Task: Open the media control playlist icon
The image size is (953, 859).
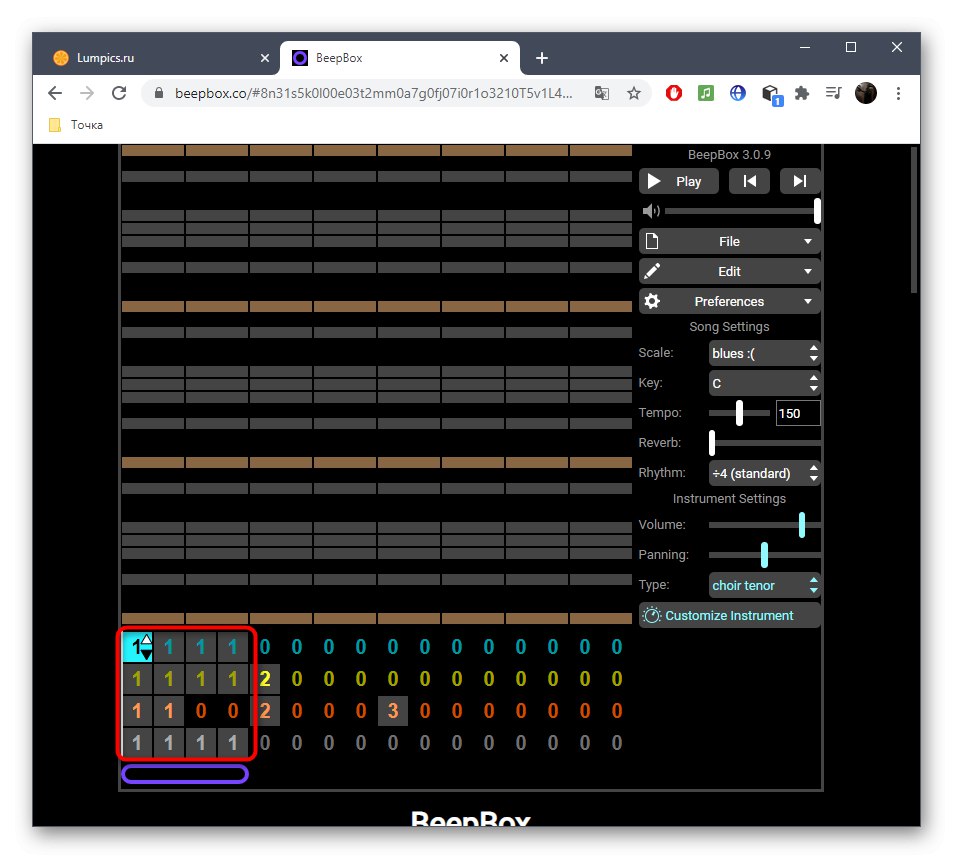Action: tap(834, 93)
